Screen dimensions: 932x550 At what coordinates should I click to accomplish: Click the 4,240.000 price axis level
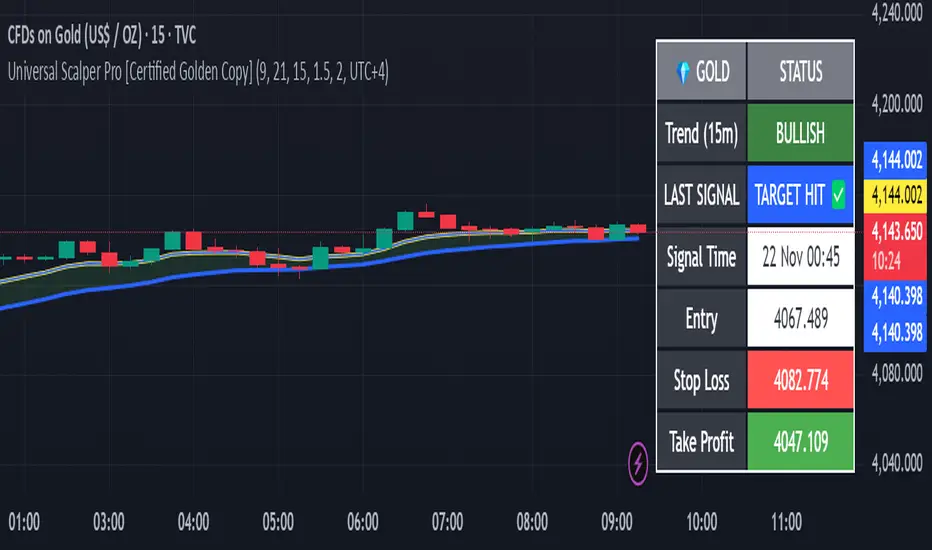point(897,13)
